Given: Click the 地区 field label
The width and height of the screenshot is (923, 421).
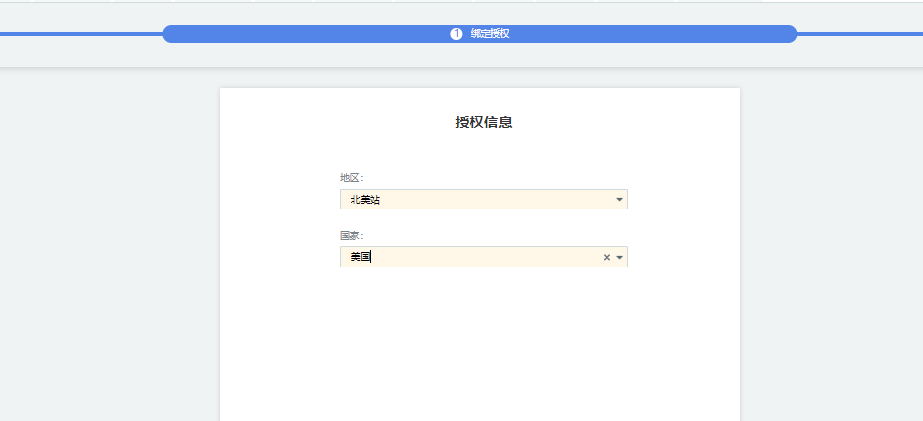Looking at the screenshot, I should click(x=351, y=178).
